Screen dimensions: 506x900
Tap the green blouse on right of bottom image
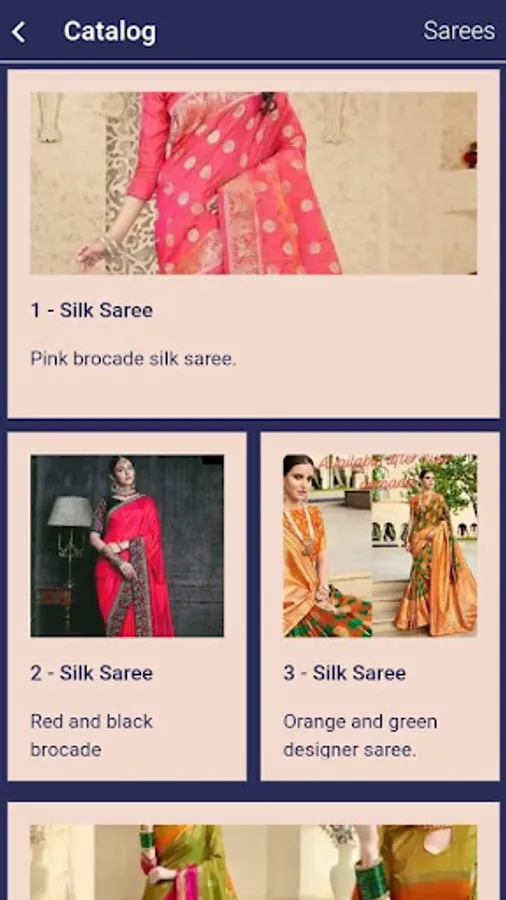pos(425,861)
